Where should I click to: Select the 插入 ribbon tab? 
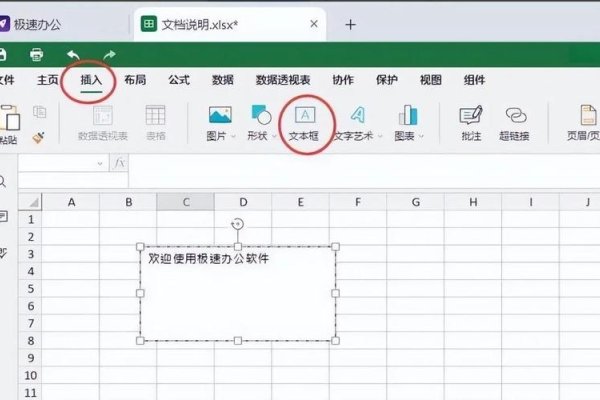click(91, 80)
